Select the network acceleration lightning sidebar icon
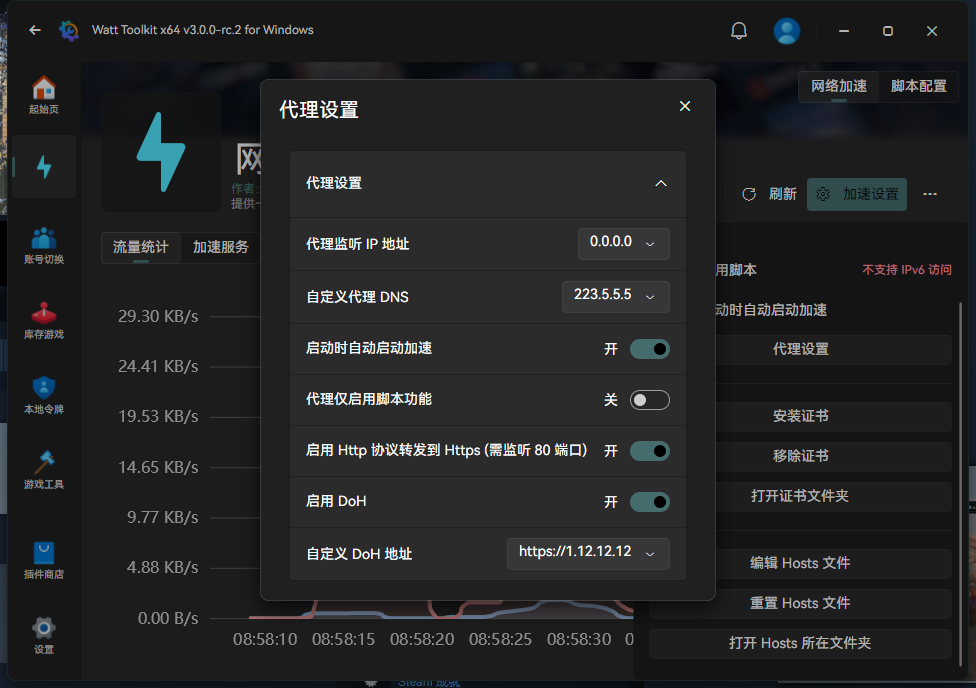 [x=44, y=166]
